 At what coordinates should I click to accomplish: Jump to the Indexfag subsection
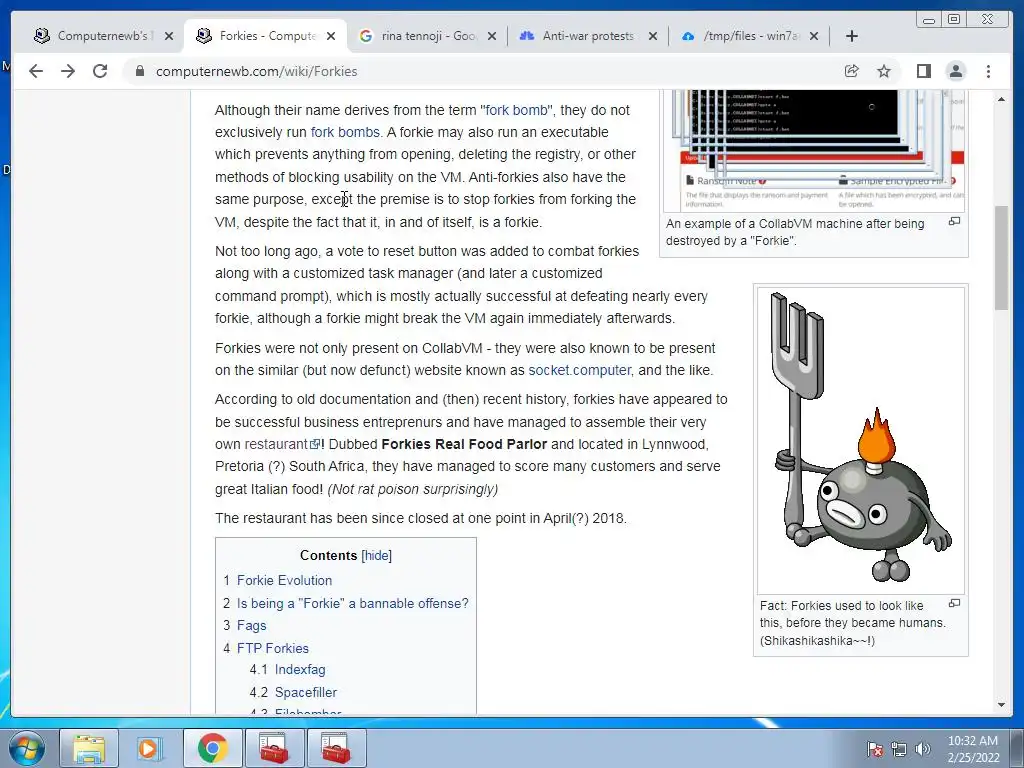[x=300, y=669]
